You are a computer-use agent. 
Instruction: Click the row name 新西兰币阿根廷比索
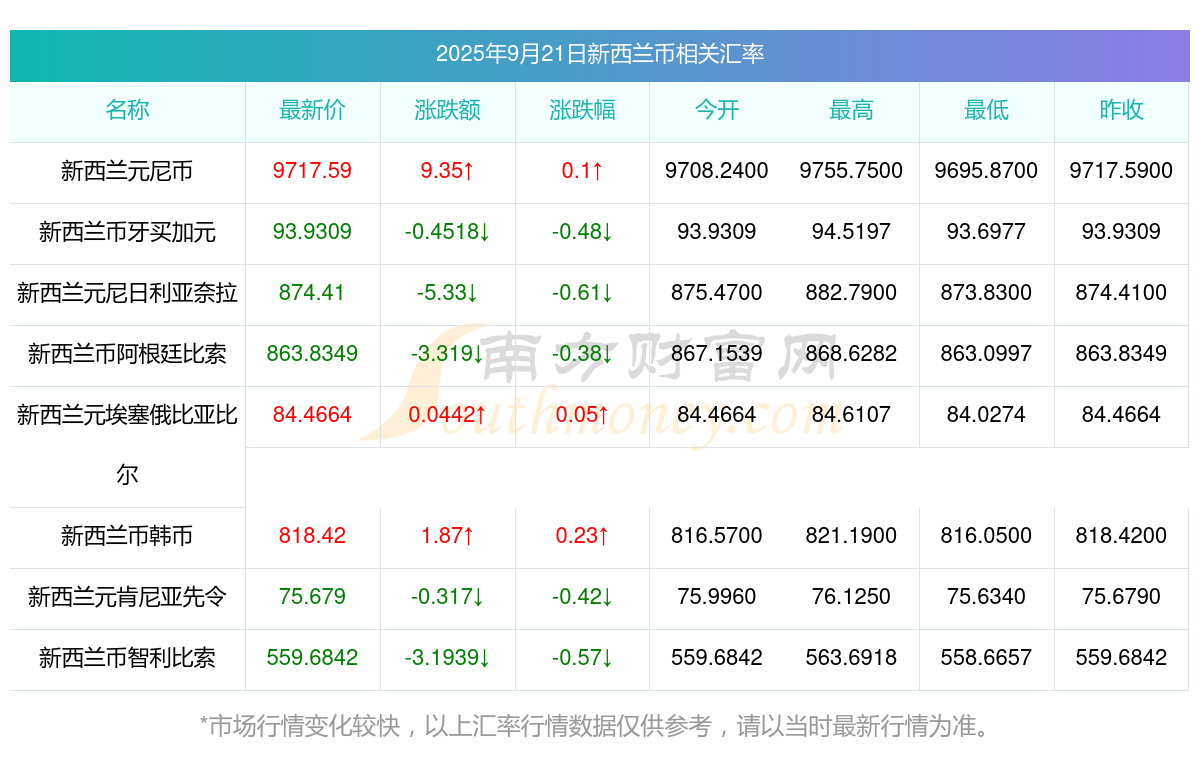tap(127, 353)
